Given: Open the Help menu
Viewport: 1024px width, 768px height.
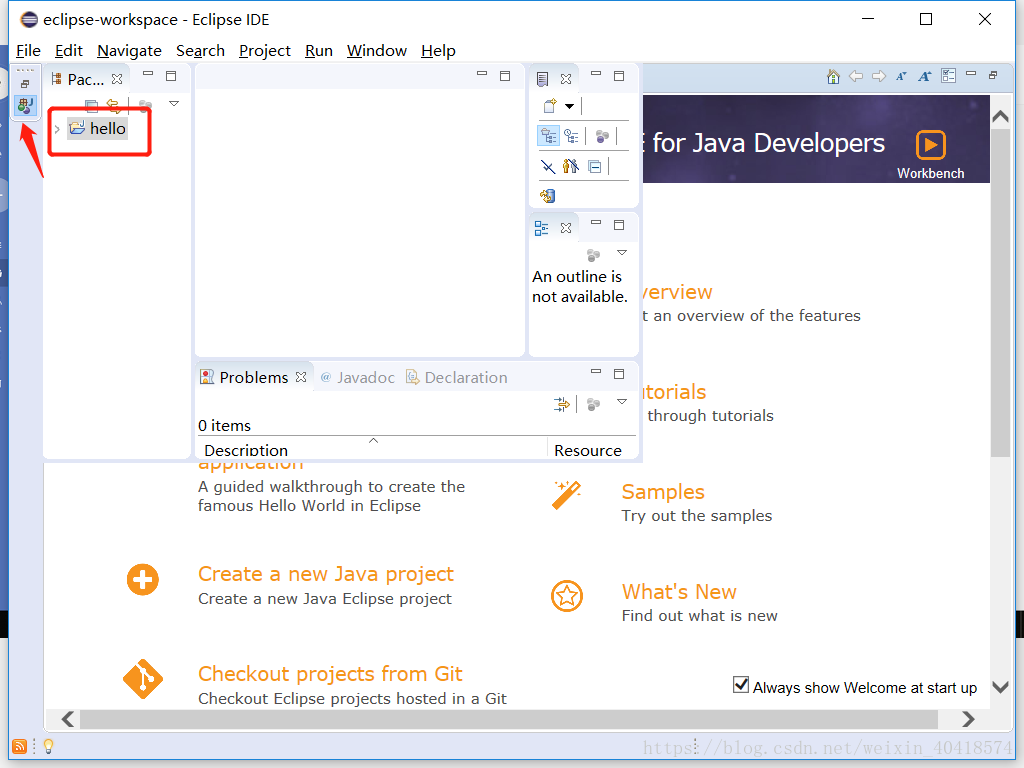Looking at the screenshot, I should pyautogui.click(x=438, y=51).
